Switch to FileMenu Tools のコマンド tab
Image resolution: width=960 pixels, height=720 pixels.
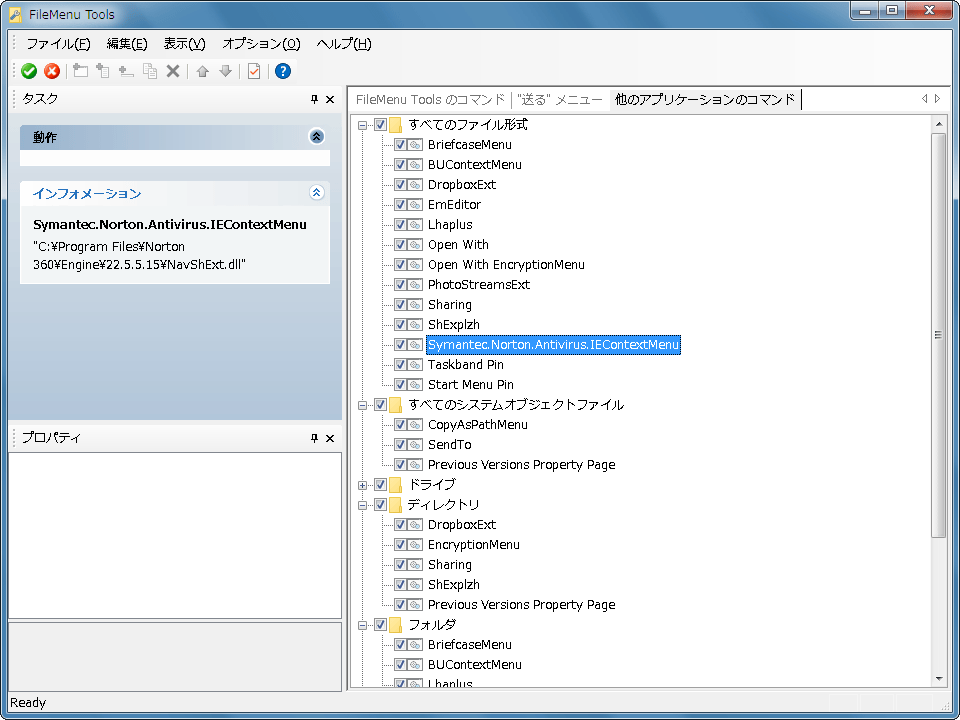[430, 99]
